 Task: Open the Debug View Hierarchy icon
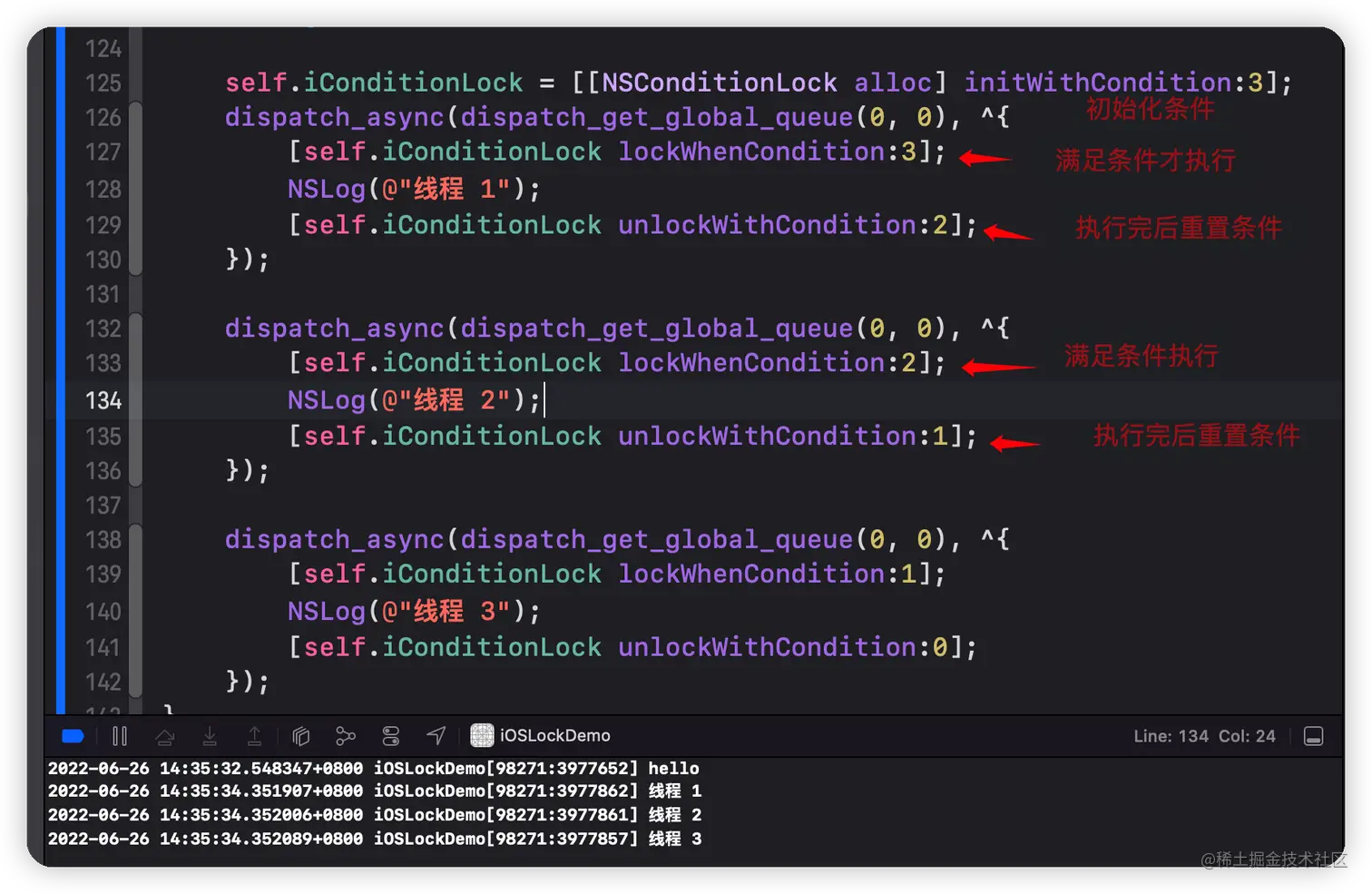click(301, 736)
